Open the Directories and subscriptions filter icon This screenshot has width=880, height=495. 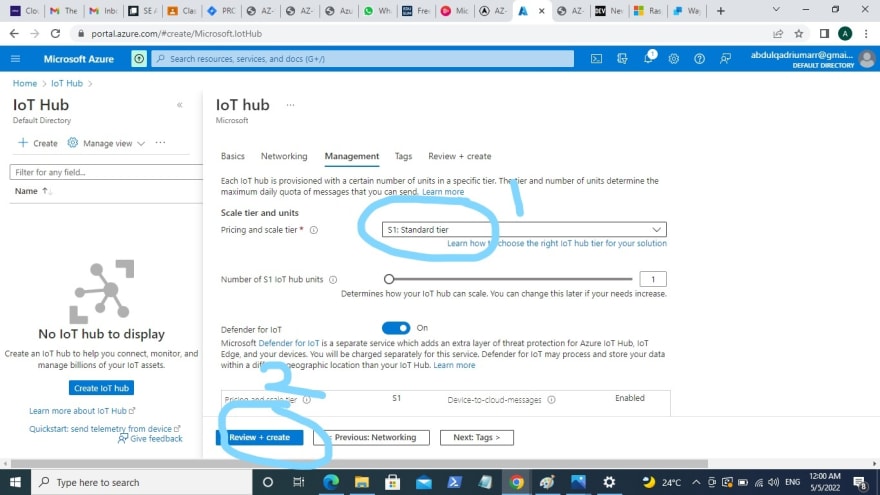click(x=622, y=58)
